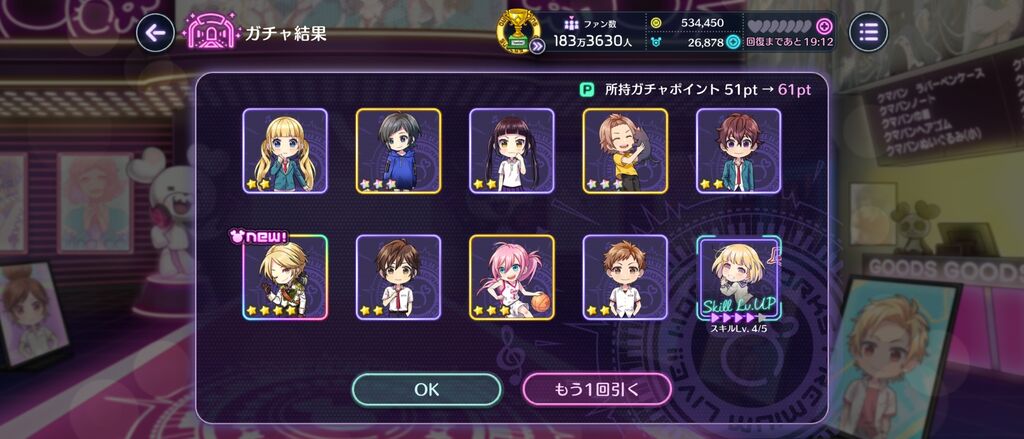The width and height of the screenshot is (1024, 439).
Task: Confirm results with the OK button
Action: tap(426, 389)
